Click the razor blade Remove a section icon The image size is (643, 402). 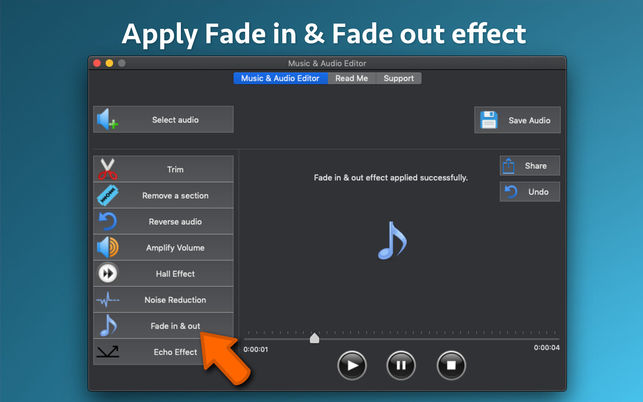point(107,195)
